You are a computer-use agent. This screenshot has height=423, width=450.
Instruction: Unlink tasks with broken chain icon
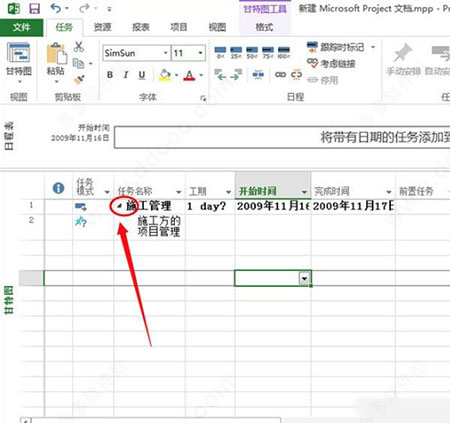[296, 75]
